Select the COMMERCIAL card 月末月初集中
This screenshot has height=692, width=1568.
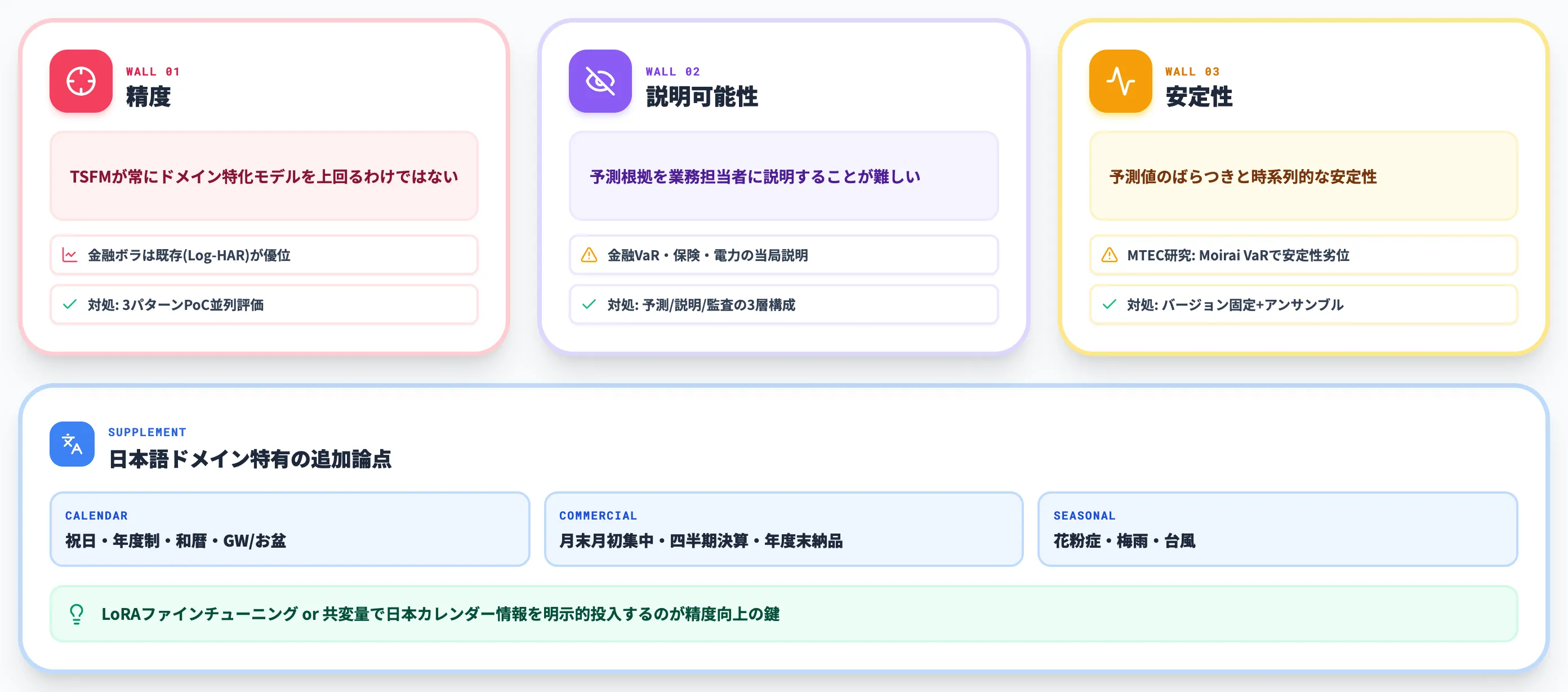[x=783, y=529]
